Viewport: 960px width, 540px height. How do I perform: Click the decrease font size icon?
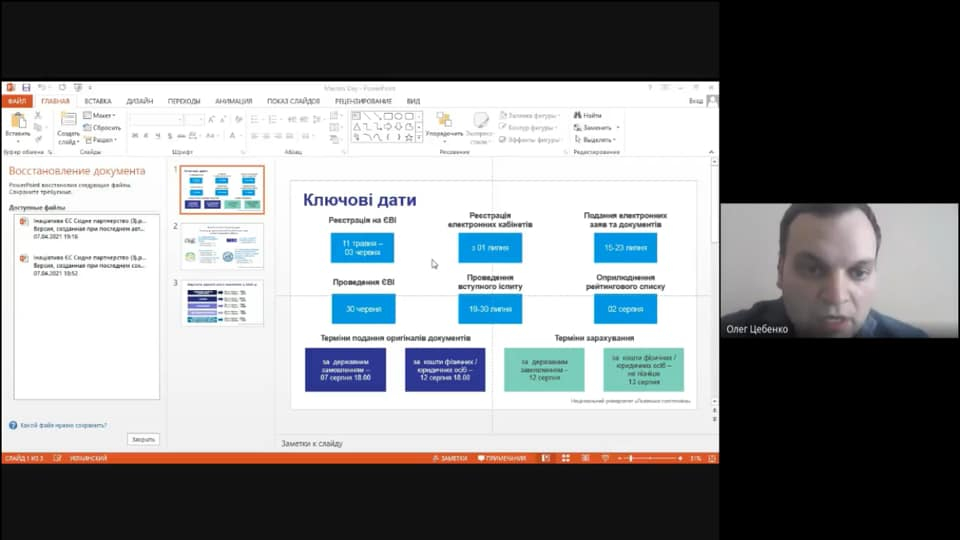point(223,119)
